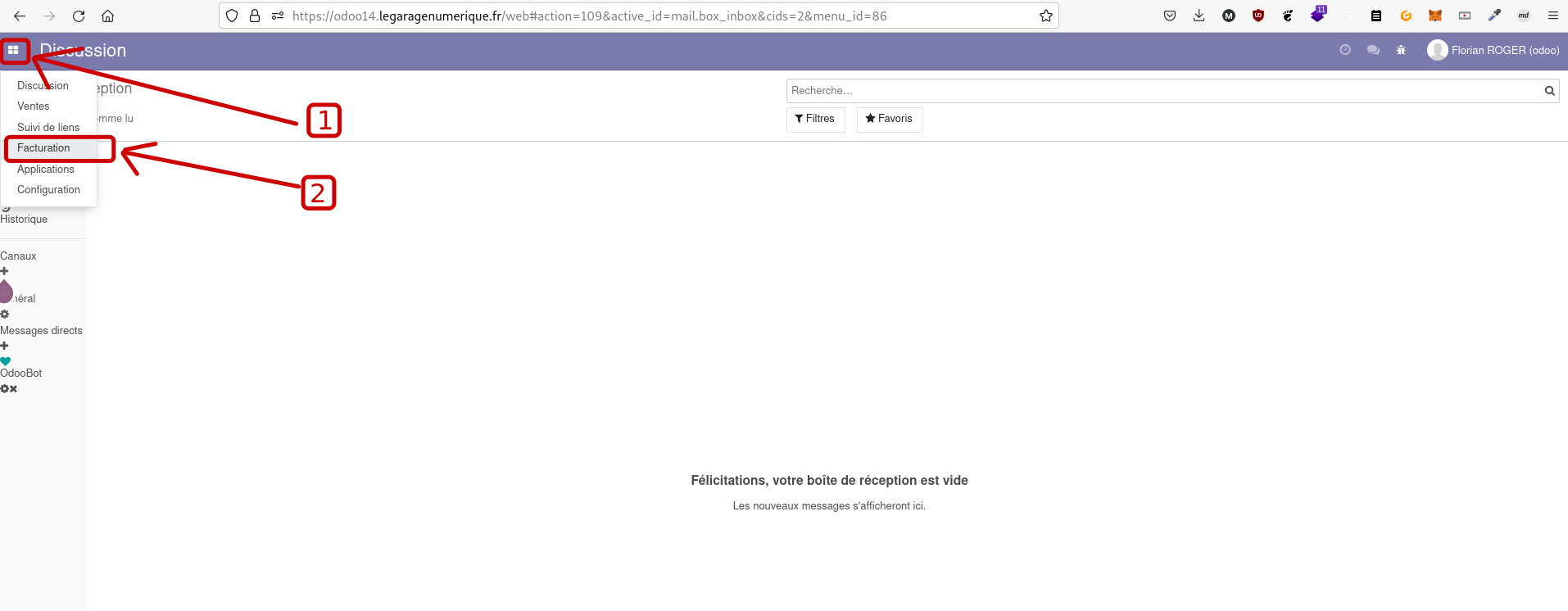The width and height of the screenshot is (1568, 611).
Task: Open the browser downloads panel
Action: 1199,16
